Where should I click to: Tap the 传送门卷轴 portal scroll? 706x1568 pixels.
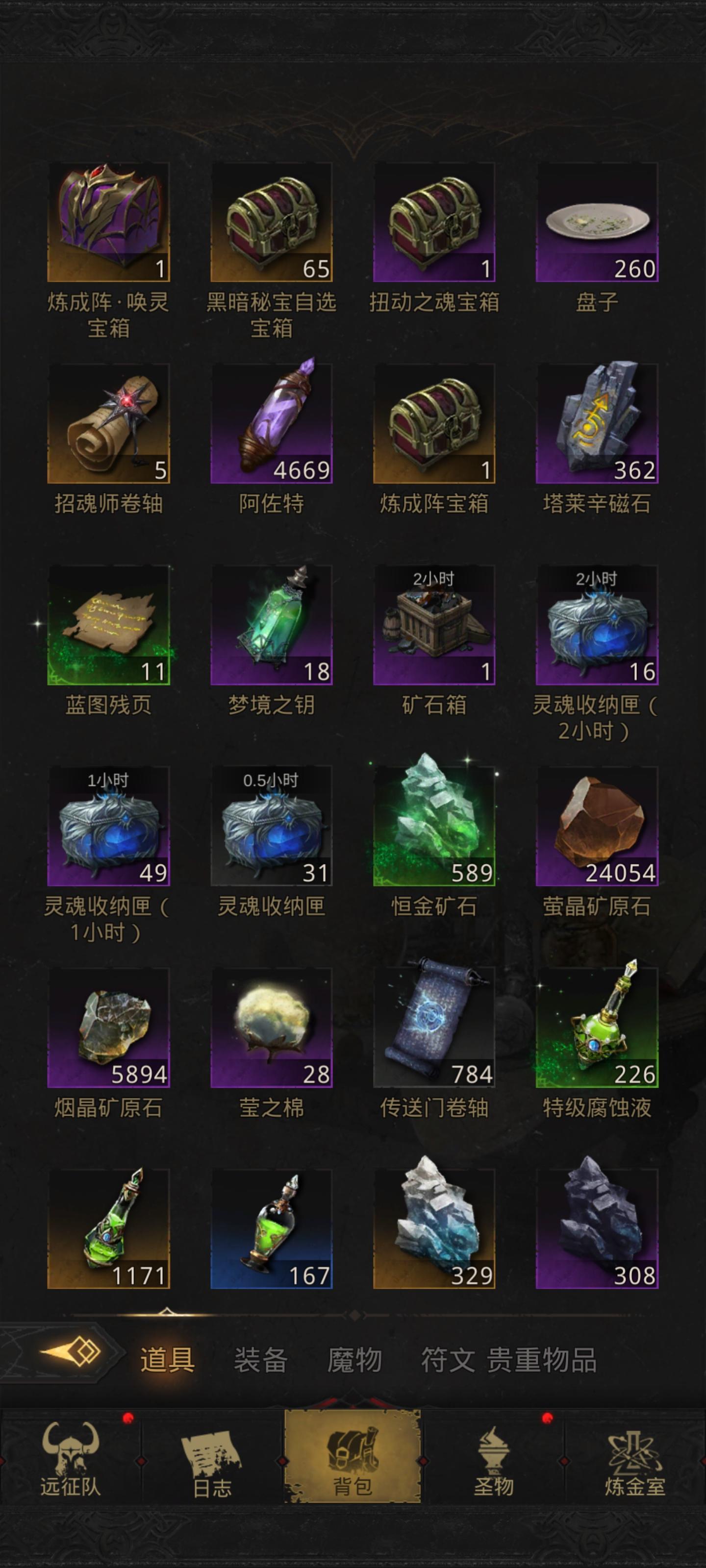[x=434, y=1028]
